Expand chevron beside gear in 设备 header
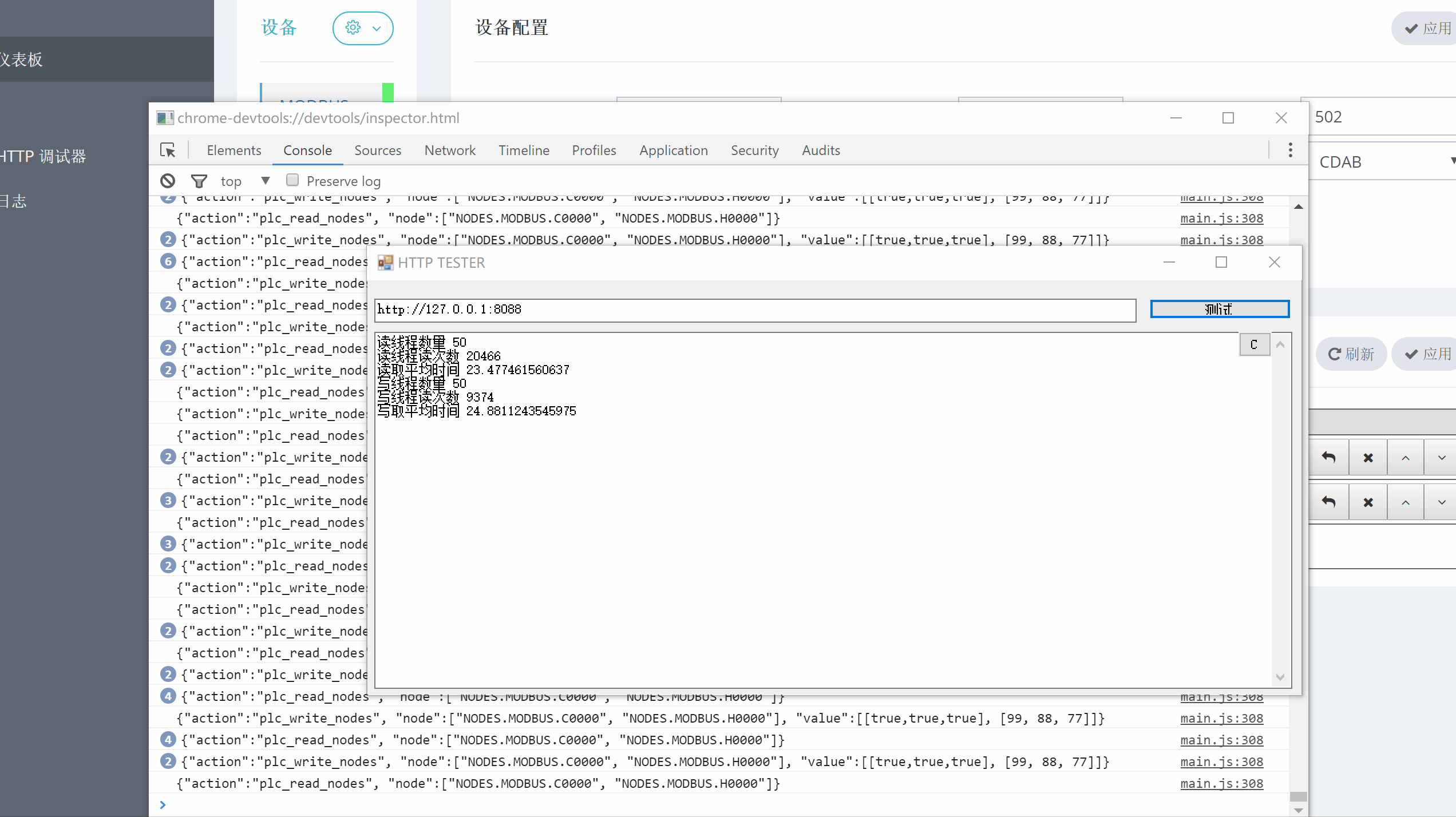Viewport: 1456px width, 817px height. click(377, 28)
